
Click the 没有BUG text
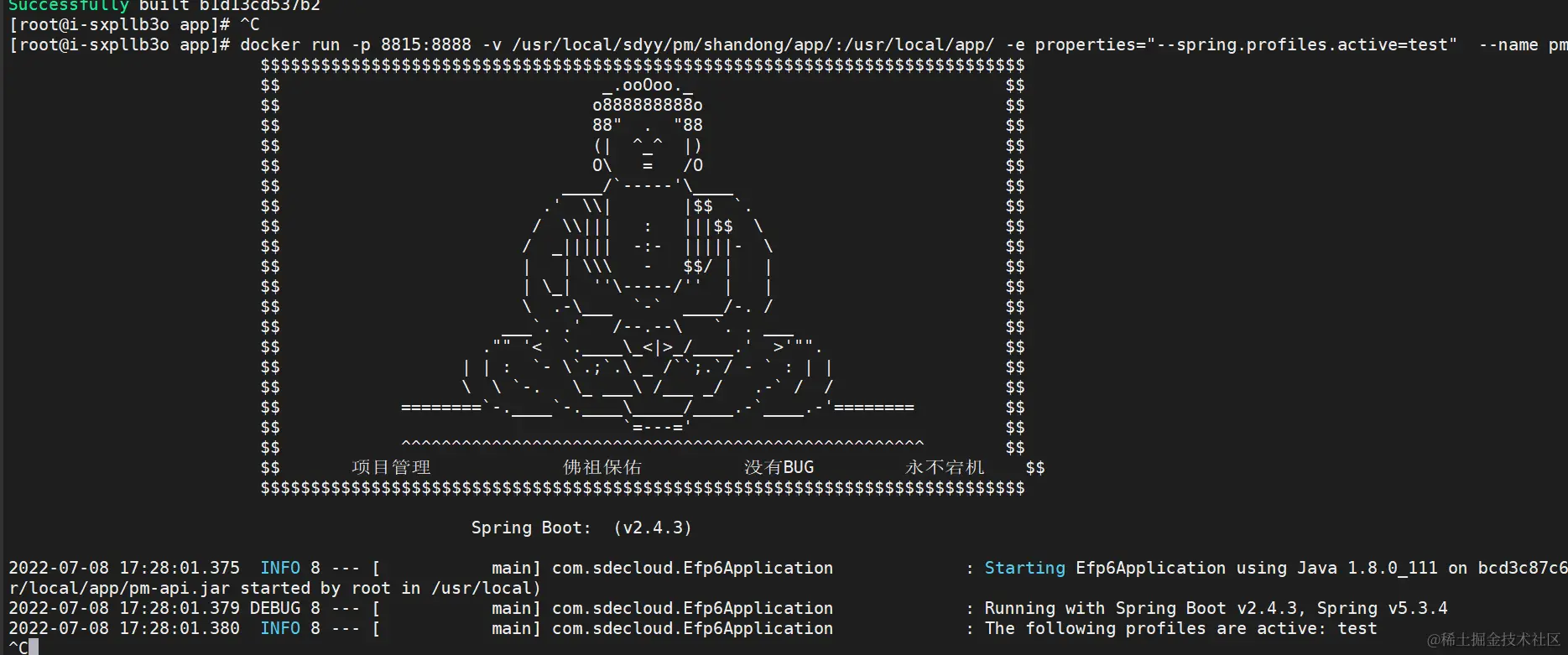[779, 467]
